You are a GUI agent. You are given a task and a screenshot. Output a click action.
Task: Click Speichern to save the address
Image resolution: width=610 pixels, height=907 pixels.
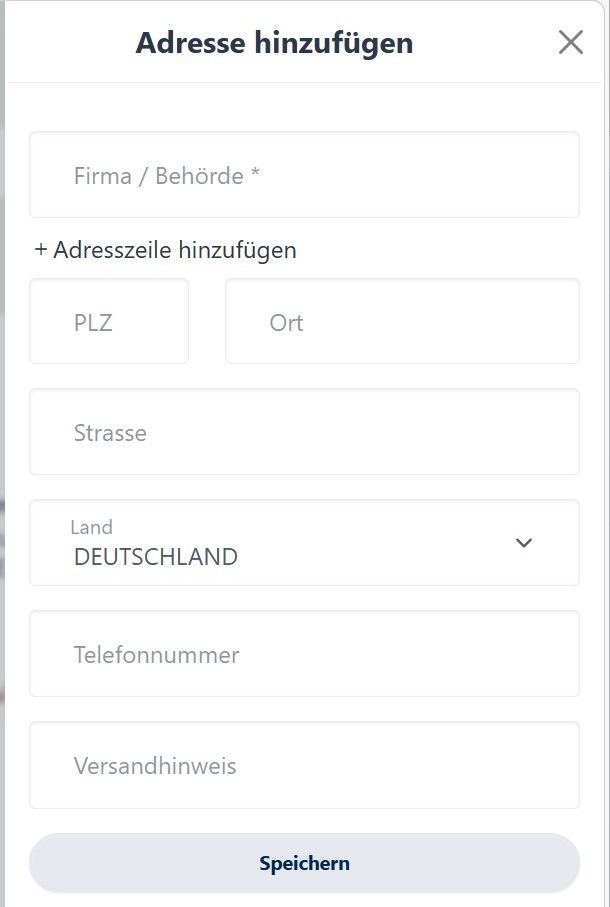click(x=304, y=862)
